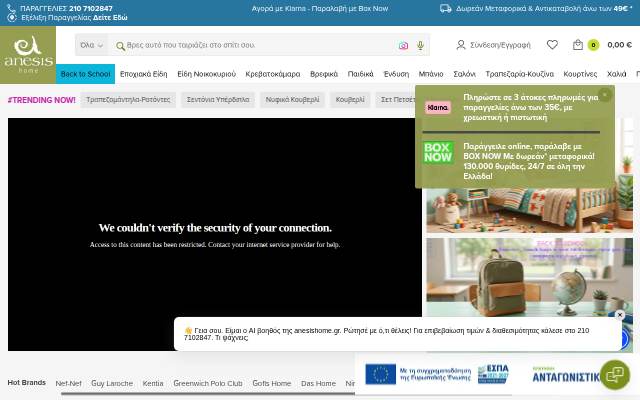Close the AI assistant message bubble

point(620,315)
